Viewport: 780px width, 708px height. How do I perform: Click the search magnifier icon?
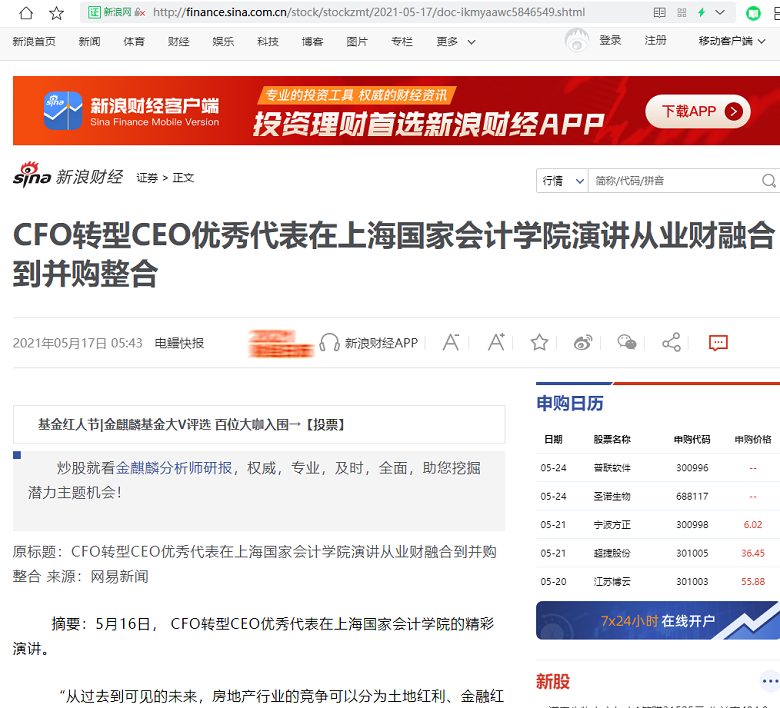pos(768,181)
